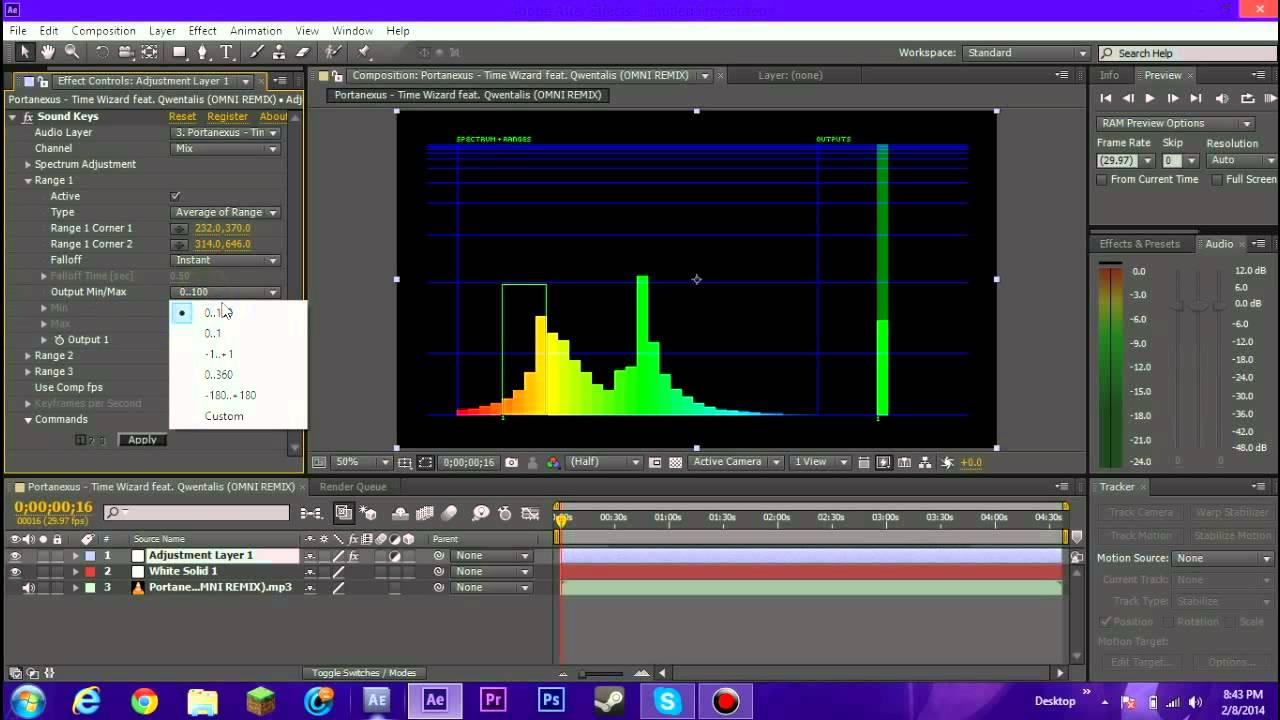Expand the Range 2 group
Screen dimensions: 1280x720
[x=28, y=356]
